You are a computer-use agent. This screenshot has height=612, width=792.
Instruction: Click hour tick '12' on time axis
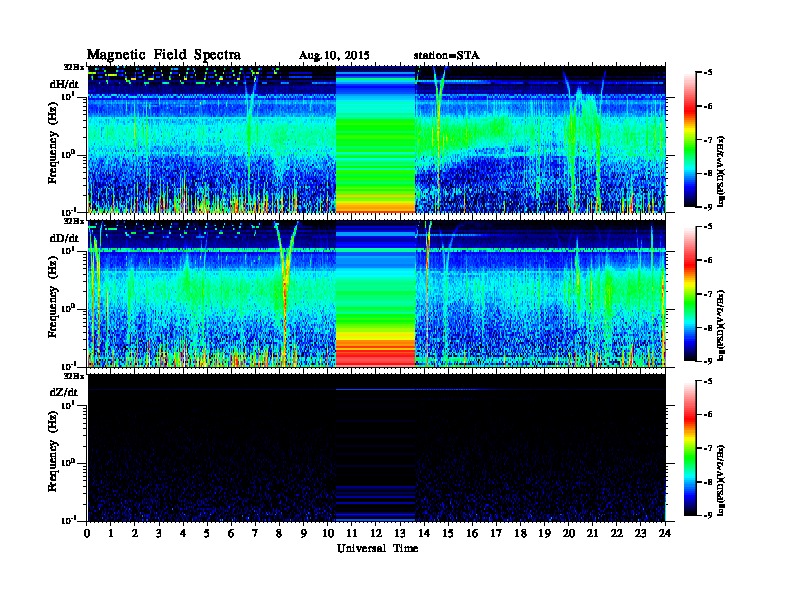(x=376, y=533)
